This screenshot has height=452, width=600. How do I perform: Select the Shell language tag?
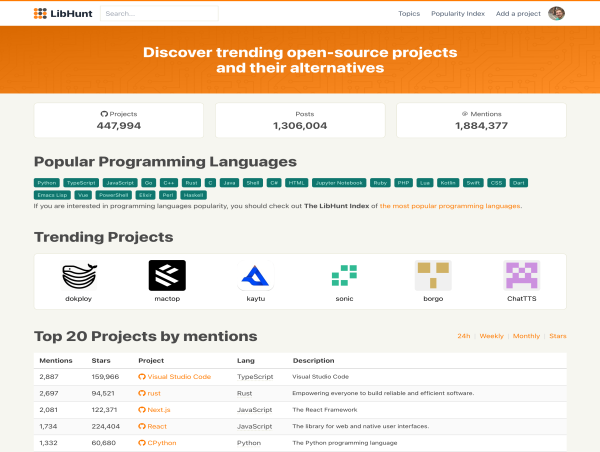pyautogui.click(x=253, y=183)
